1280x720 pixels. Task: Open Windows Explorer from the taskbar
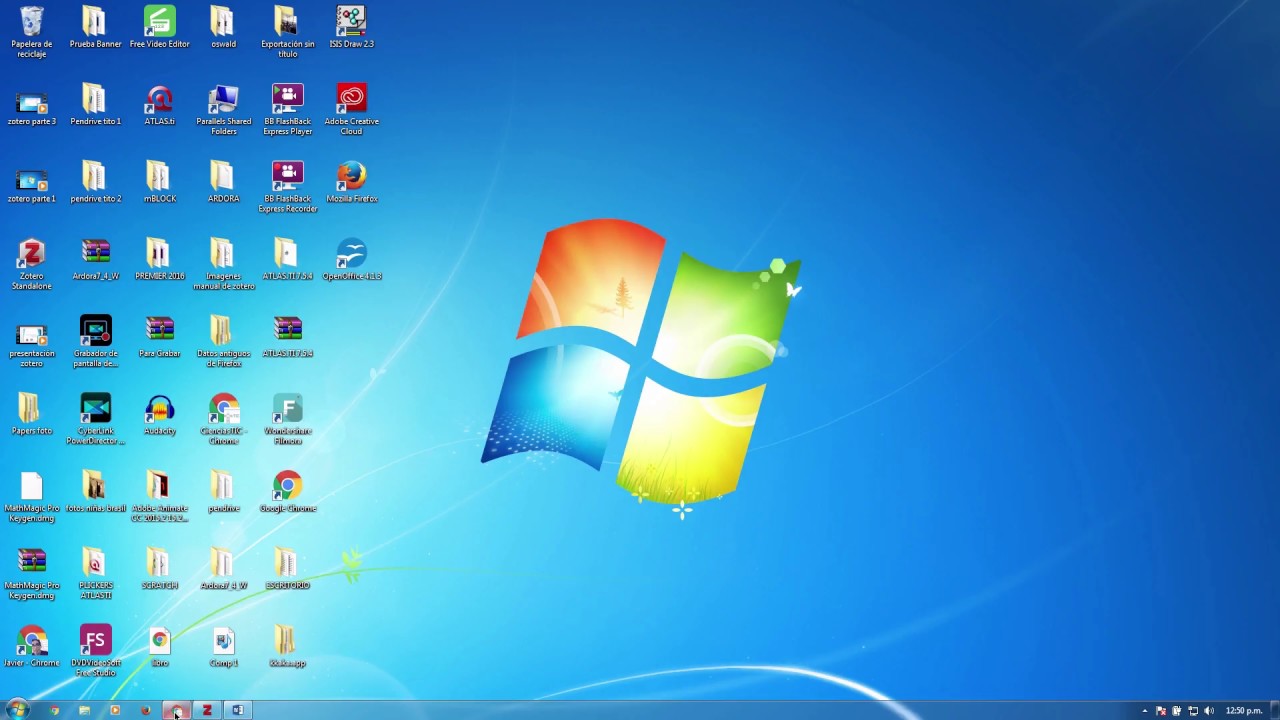pyautogui.click(x=85, y=710)
